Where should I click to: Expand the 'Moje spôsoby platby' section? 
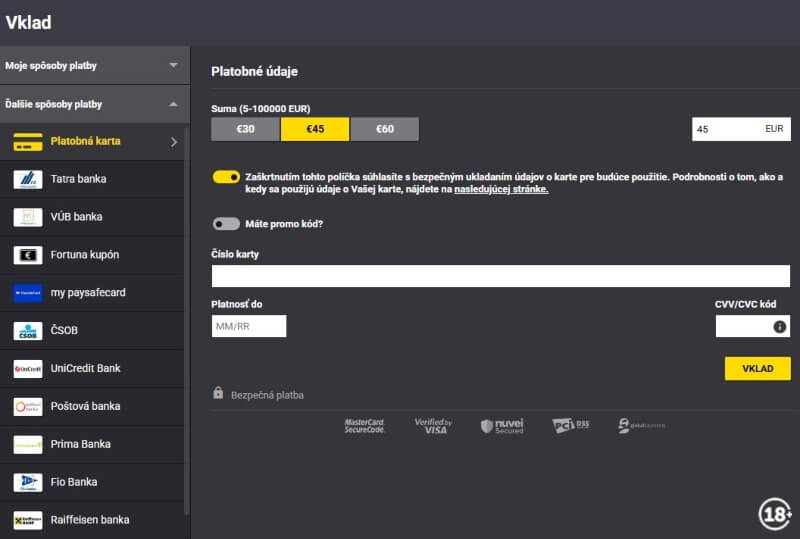pyautogui.click(x=173, y=66)
